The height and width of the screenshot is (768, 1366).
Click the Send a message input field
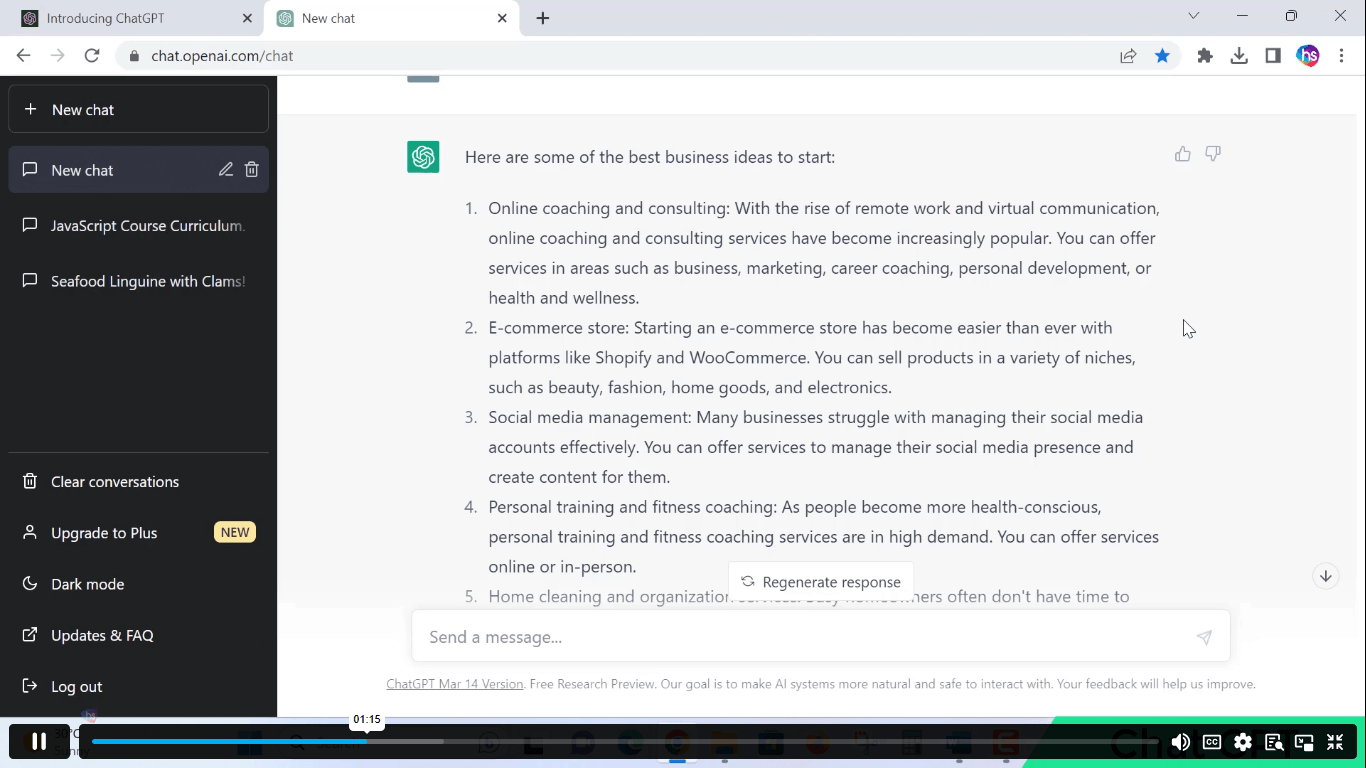(x=800, y=637)
